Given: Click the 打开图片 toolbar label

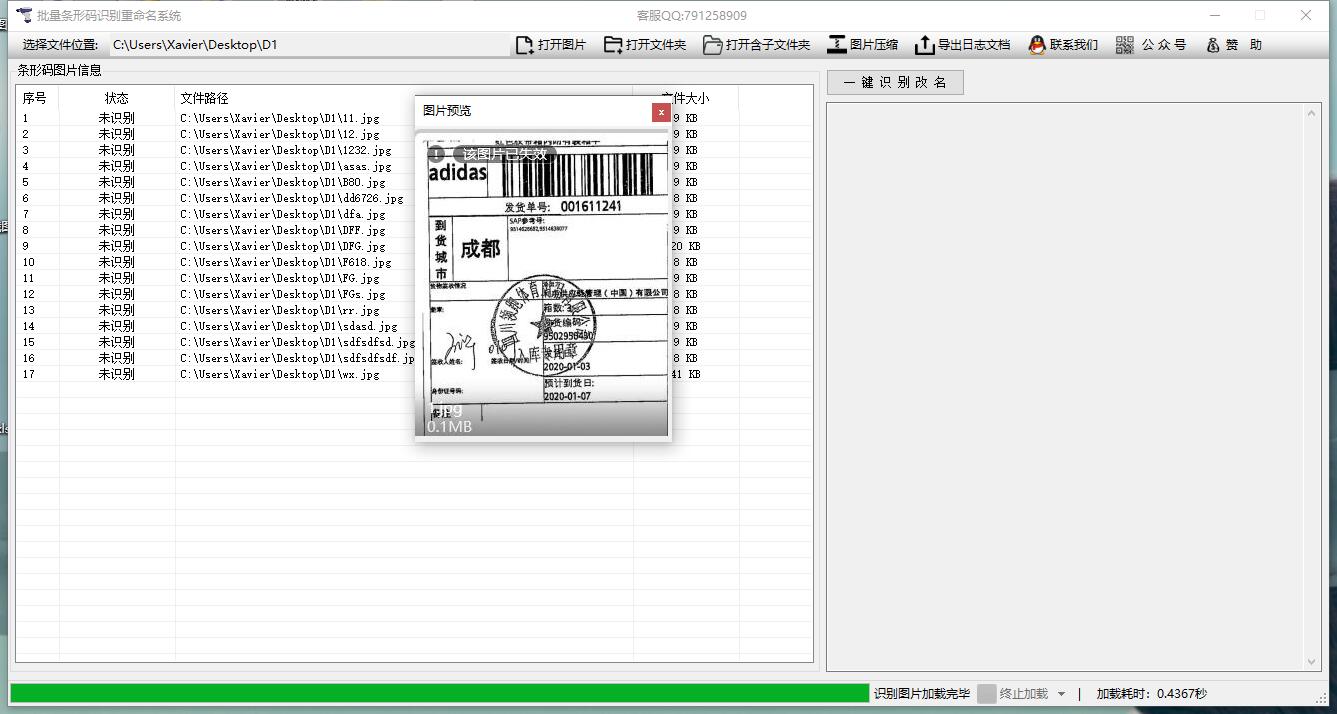Looking at the screenshot, I should 562,45.
